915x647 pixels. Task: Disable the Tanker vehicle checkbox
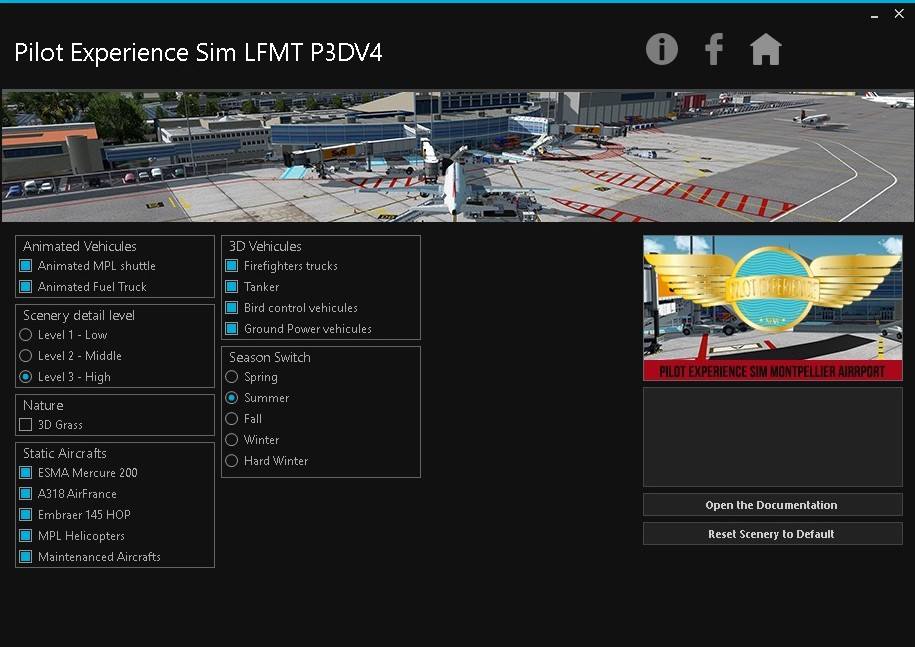(x=232, y=287)
